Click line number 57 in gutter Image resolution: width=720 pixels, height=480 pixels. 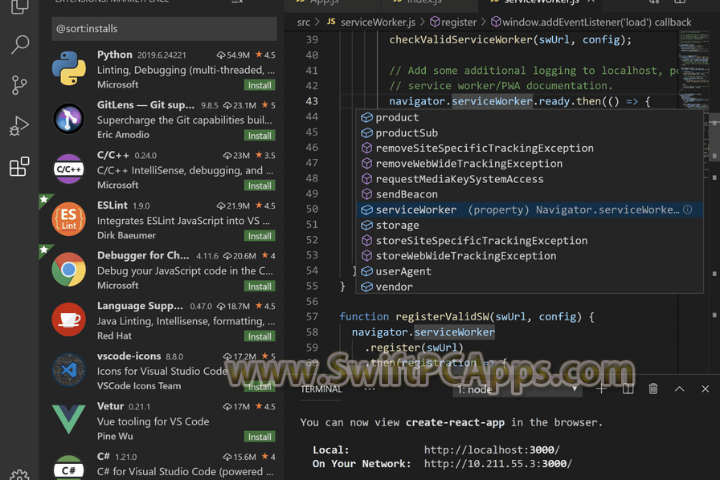(312, 316)
